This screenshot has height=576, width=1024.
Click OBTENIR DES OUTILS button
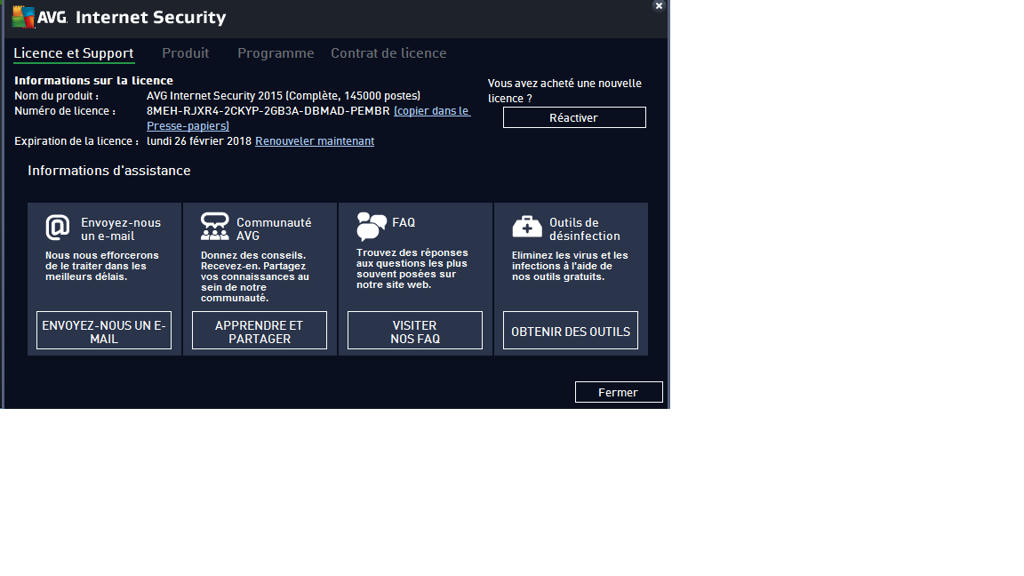click(x=570, y=330)
